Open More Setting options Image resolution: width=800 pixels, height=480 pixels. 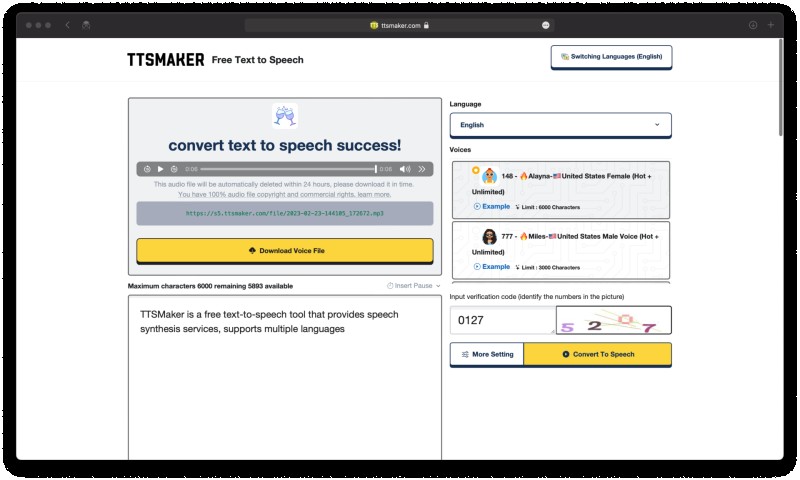[487, 355]
